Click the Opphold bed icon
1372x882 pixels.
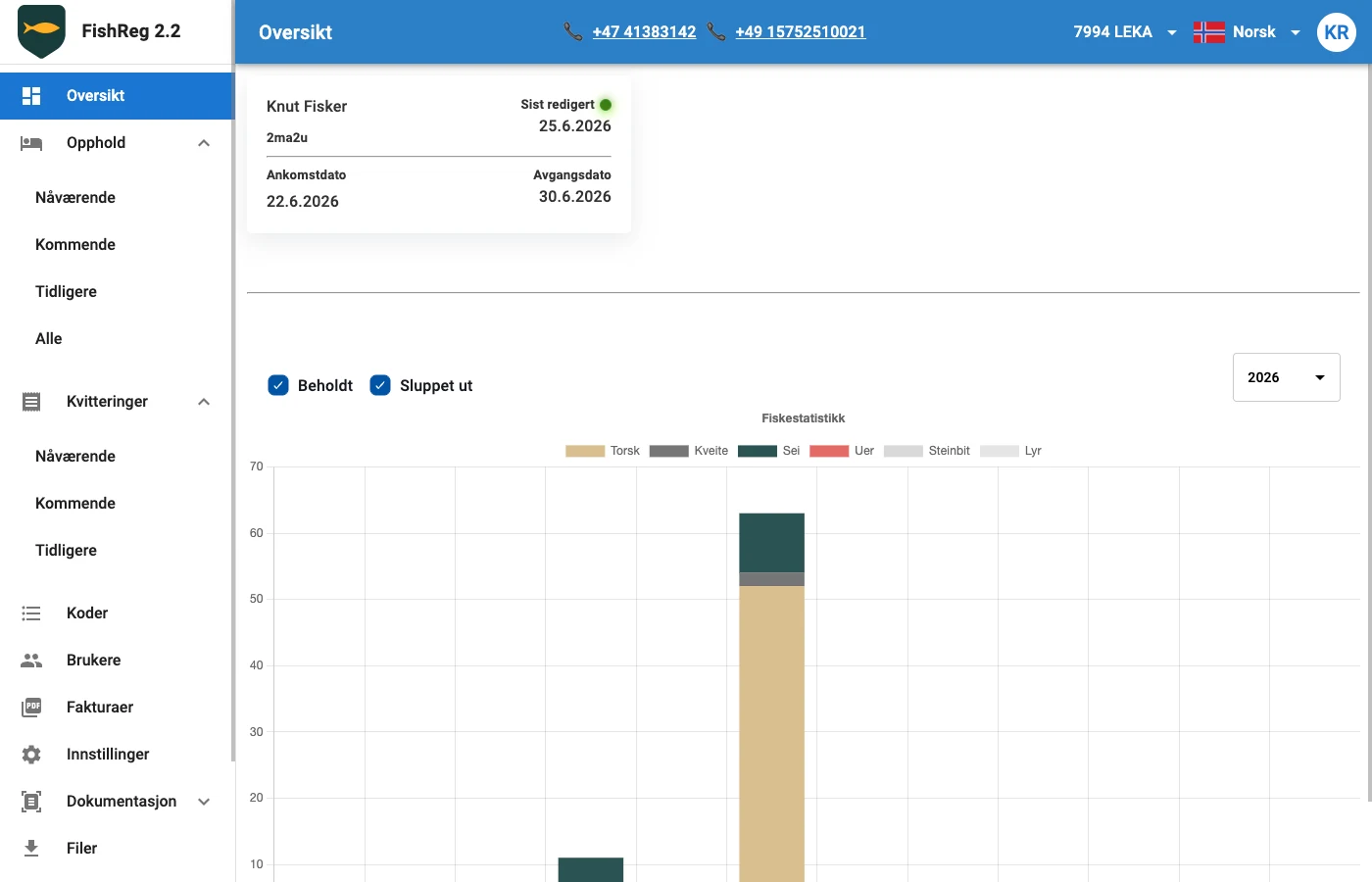pos(31,143)
